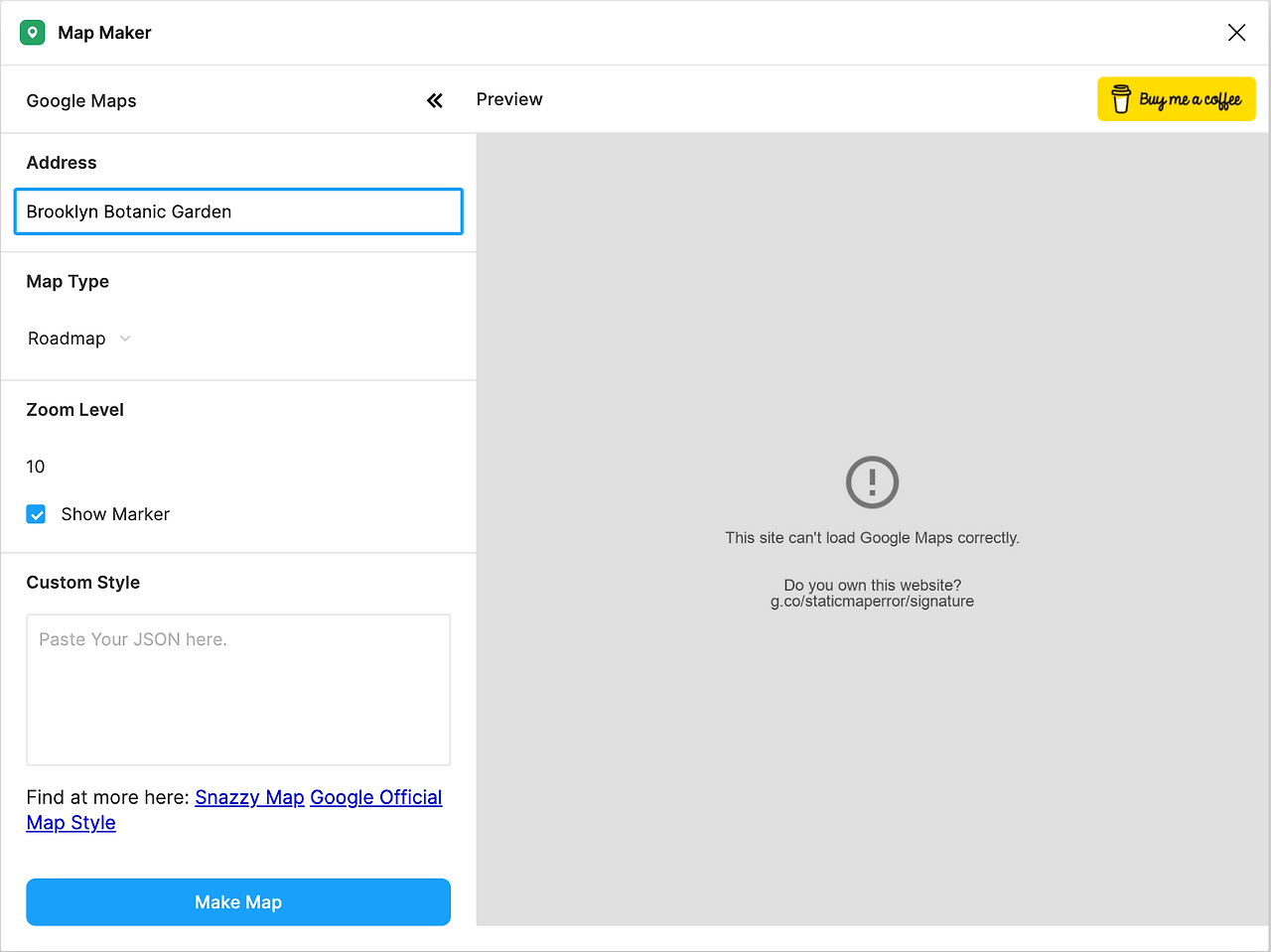
Task: Click the Zoom Level value 10
Action: [36, 467]
